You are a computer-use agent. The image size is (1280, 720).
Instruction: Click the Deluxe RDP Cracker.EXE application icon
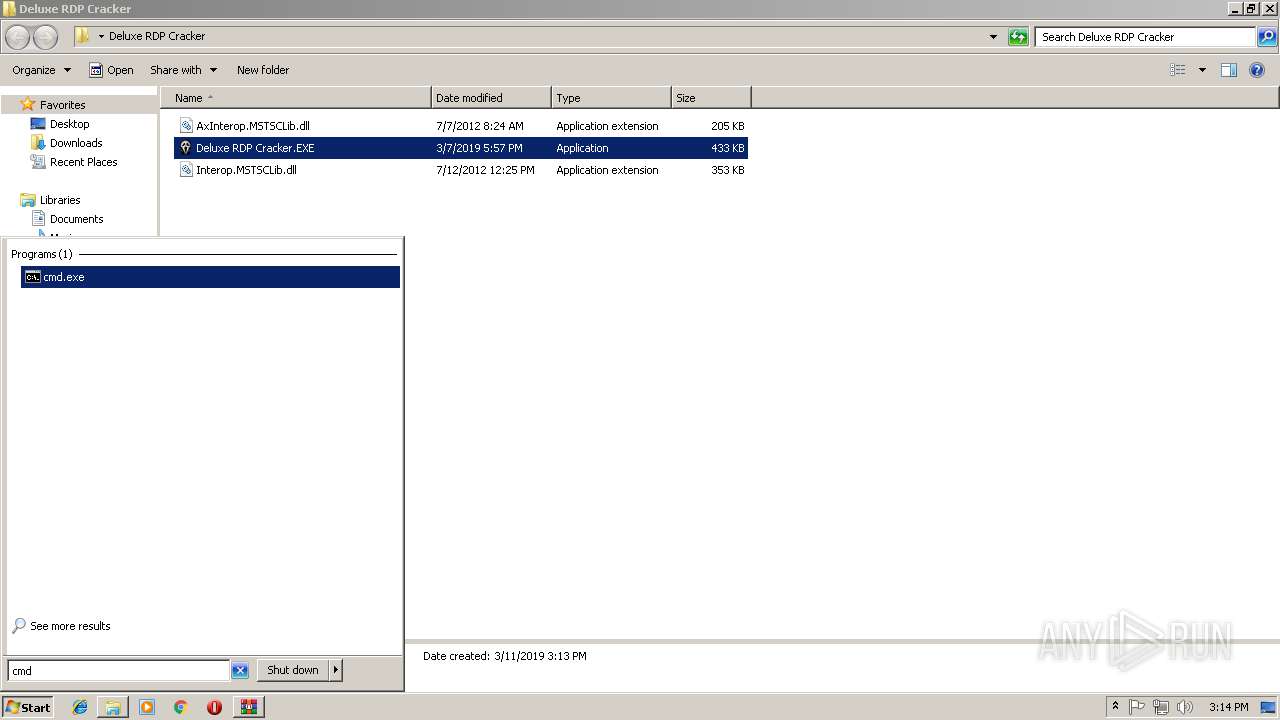185,148
